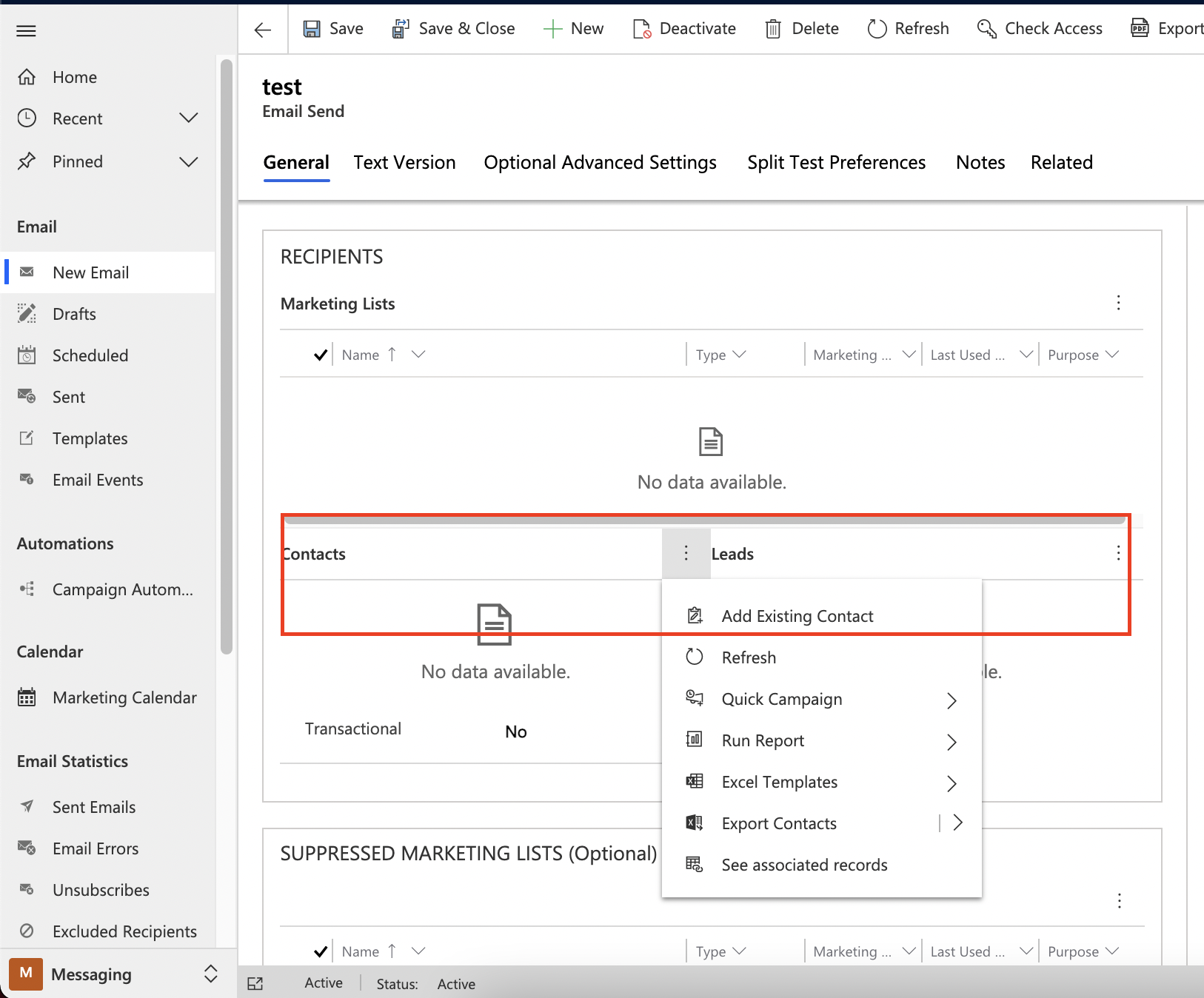Viewport: 1204px width, 998px height.
Task: Click the Scheduled calendar-clock icon
Action: pos(27,355)
